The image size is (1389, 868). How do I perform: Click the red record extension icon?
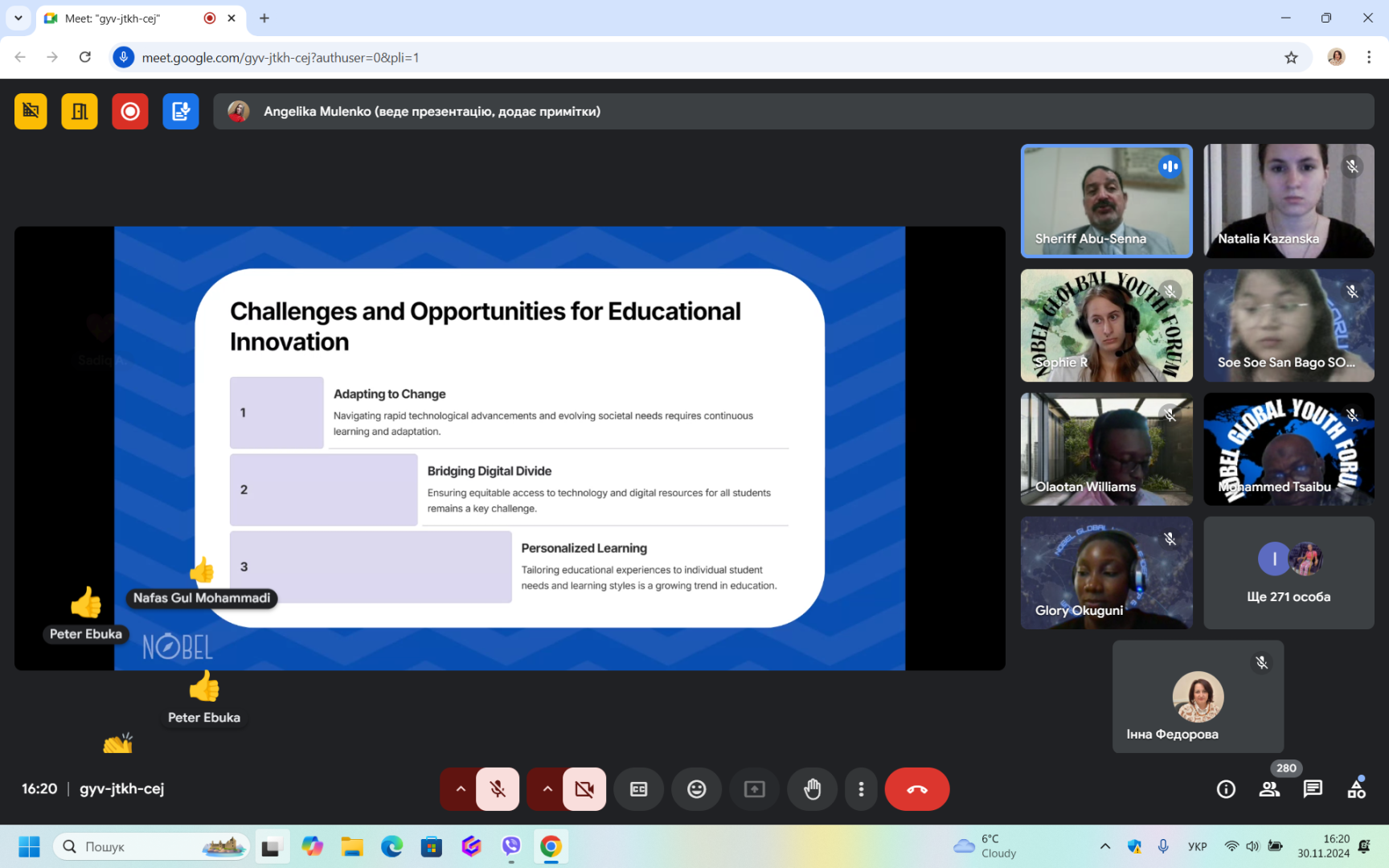coord(129,112)
